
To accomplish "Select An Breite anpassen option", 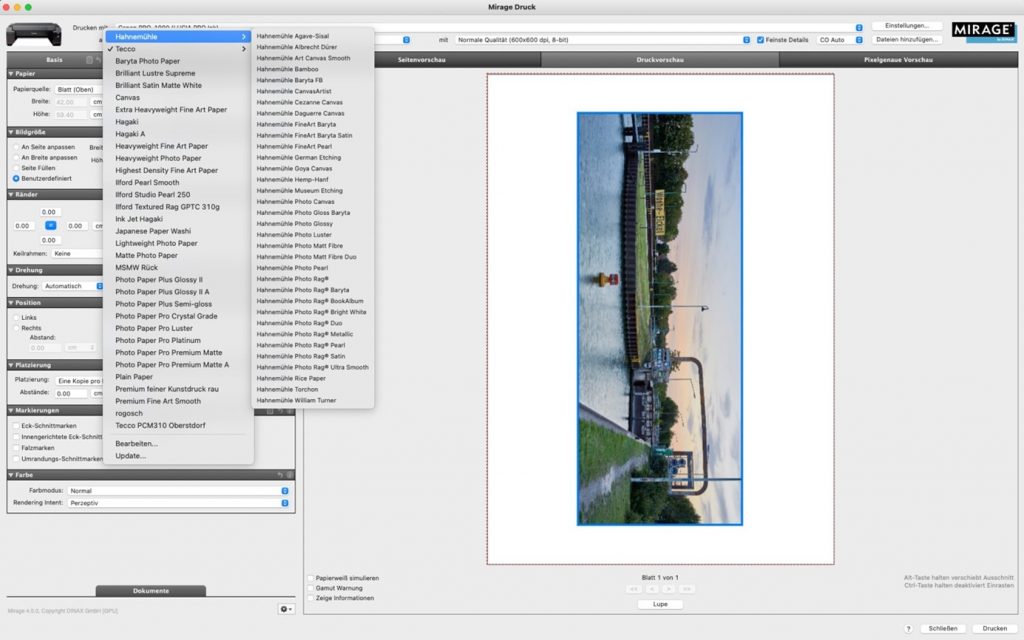I will (x=16, y=157).
